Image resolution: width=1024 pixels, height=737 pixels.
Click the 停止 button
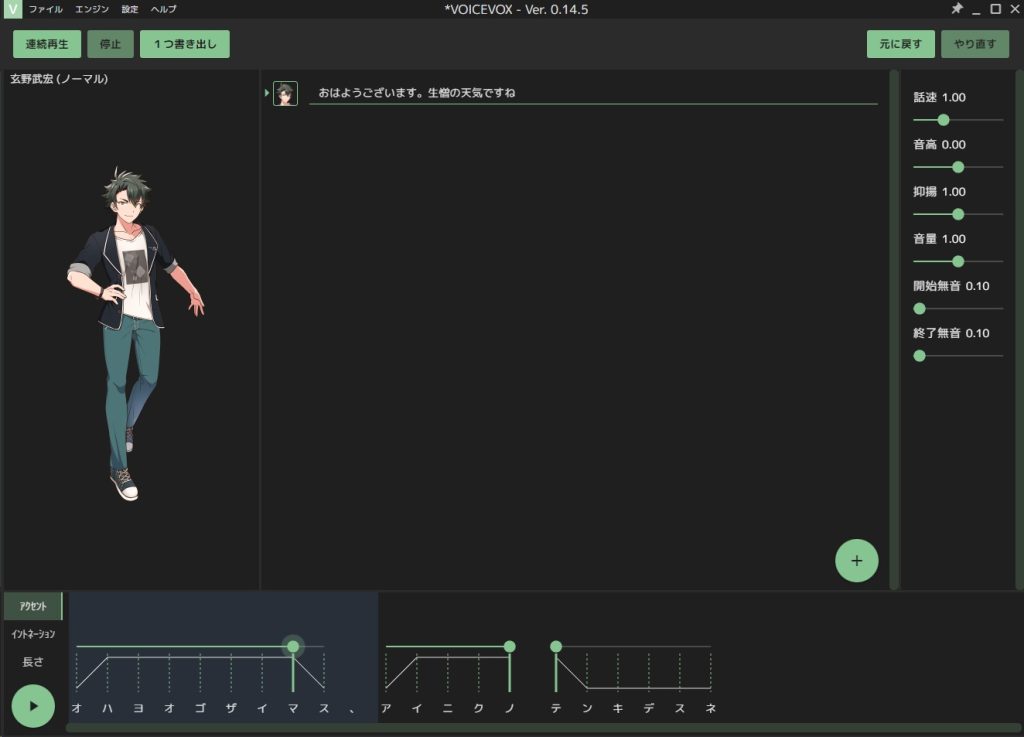coord(110,44)
